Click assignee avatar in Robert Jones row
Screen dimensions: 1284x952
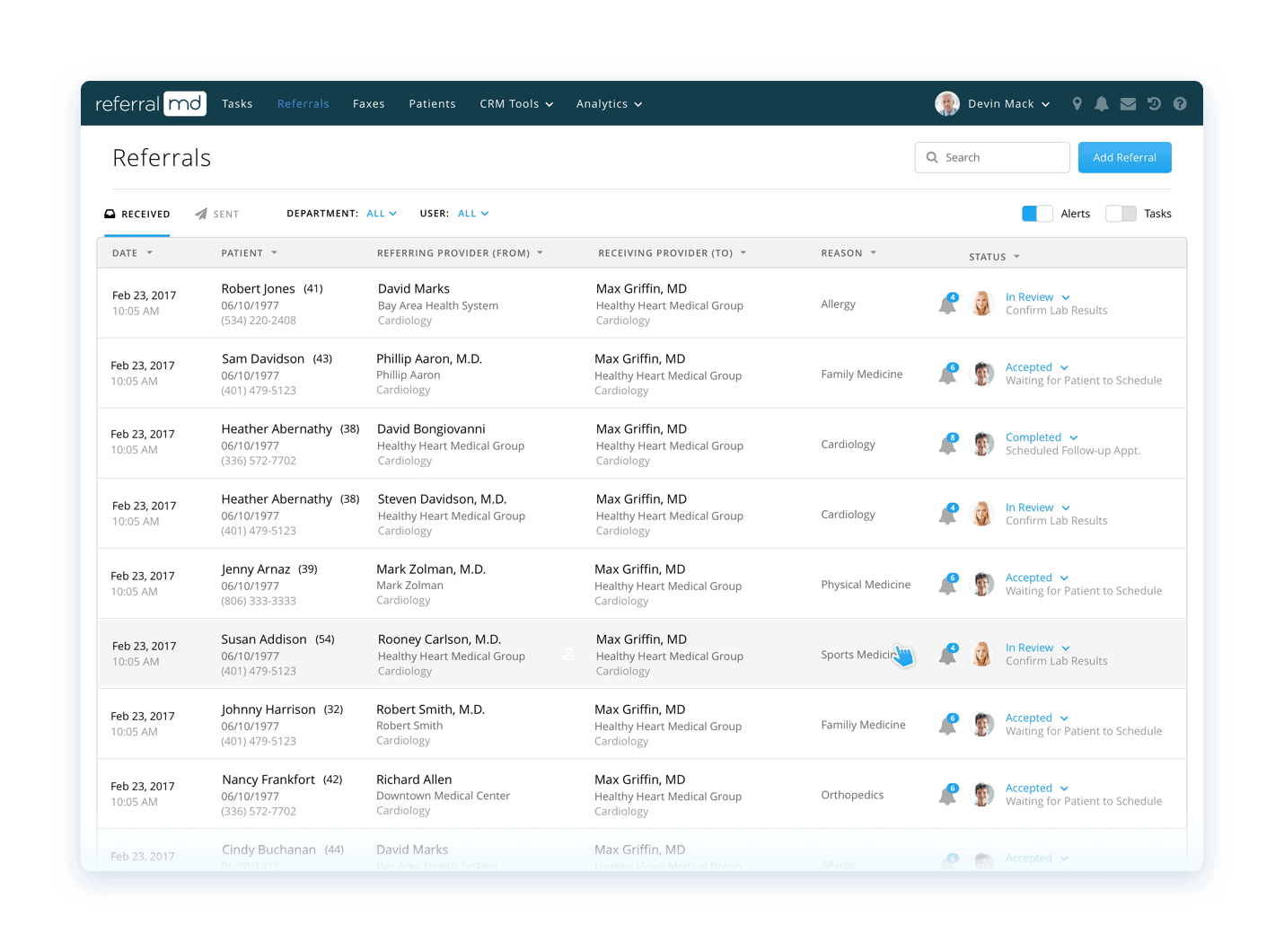click(983, 304)
